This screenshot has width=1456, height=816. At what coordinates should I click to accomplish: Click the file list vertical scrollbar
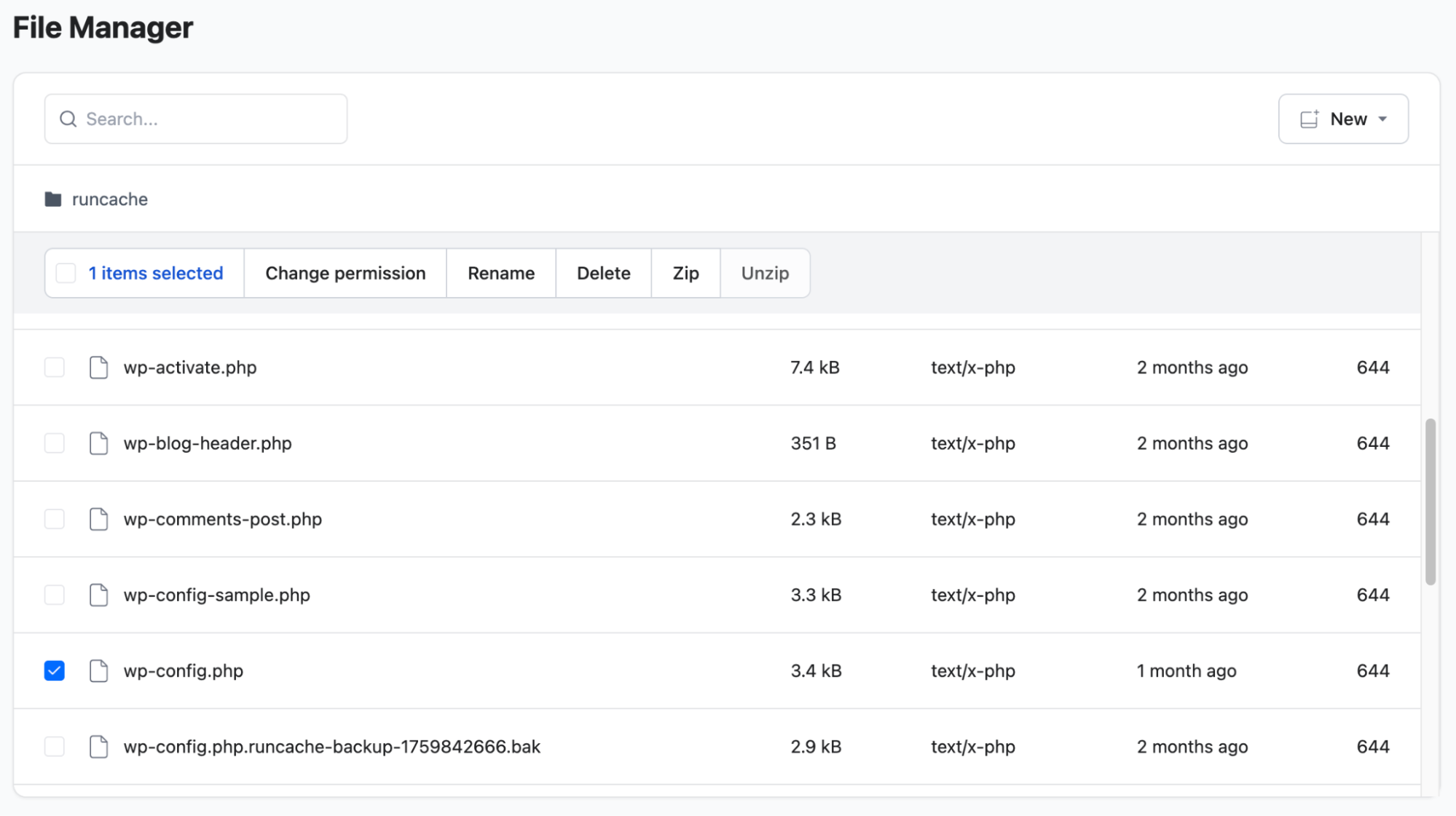[1431, 502]
